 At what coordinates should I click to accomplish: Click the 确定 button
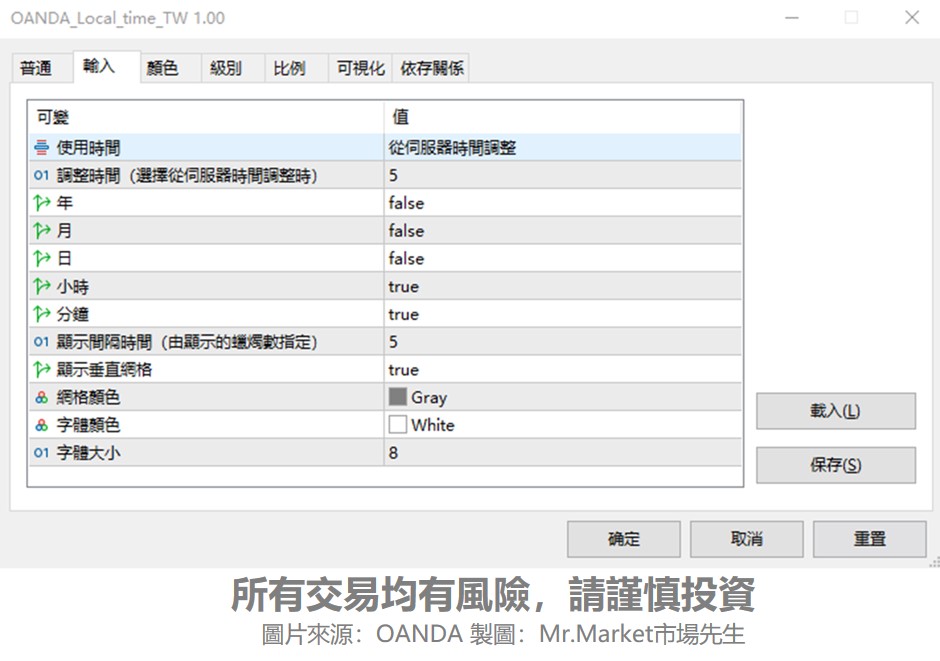[623, 539]
